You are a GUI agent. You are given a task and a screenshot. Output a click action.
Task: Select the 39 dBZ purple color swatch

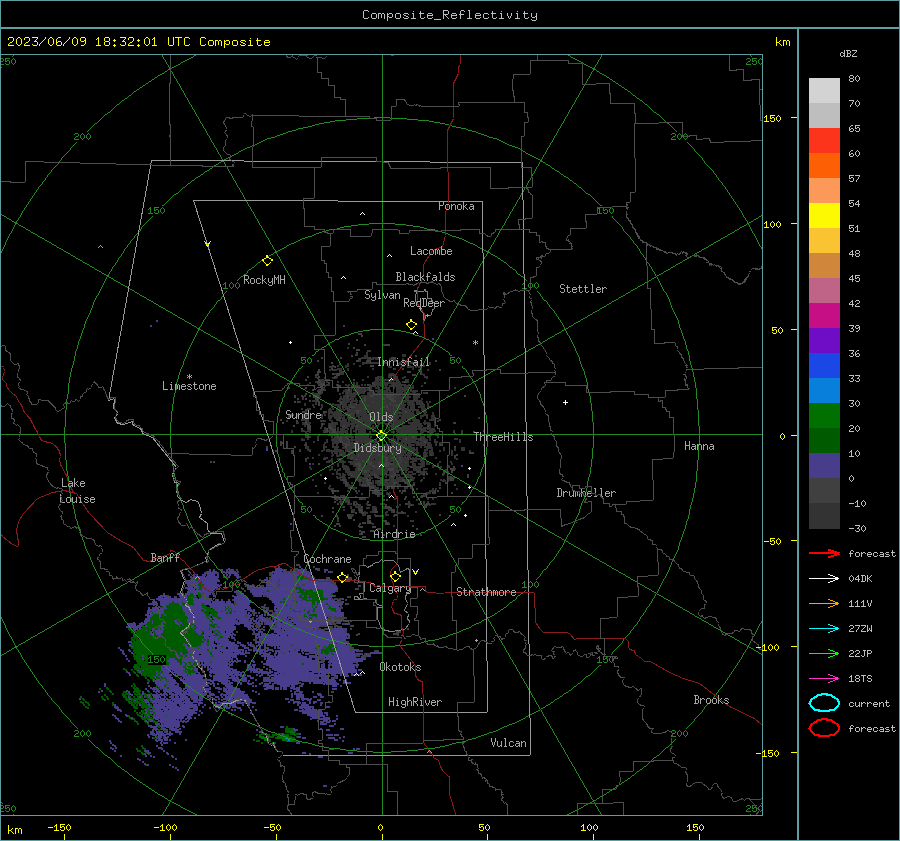point(824,341)
